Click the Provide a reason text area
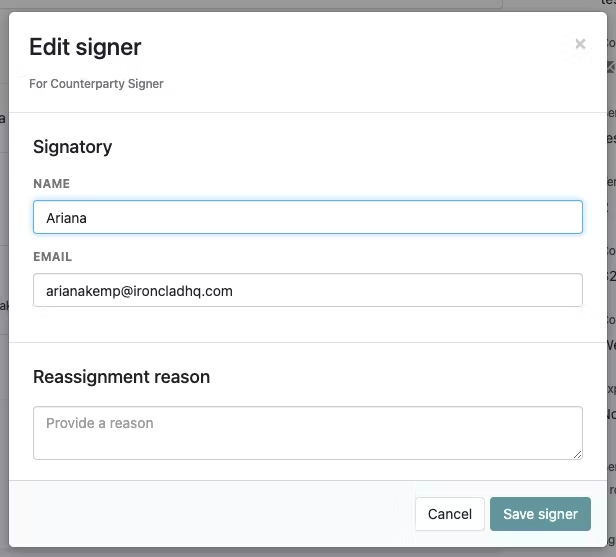The width and height of the screenshot is (616, 557). [308, 433]
